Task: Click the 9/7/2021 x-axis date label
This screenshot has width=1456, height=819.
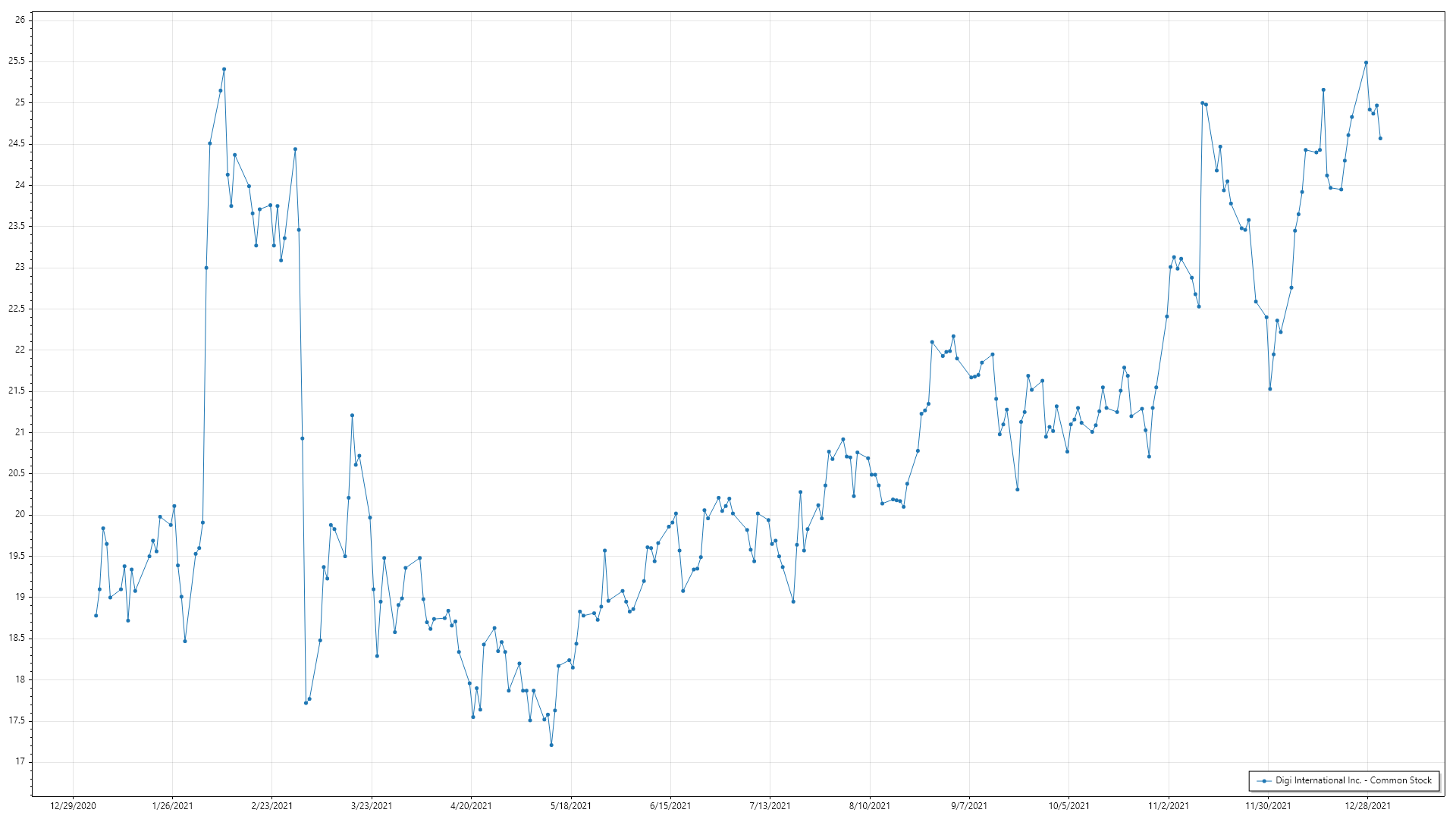Action: [969, 805]
